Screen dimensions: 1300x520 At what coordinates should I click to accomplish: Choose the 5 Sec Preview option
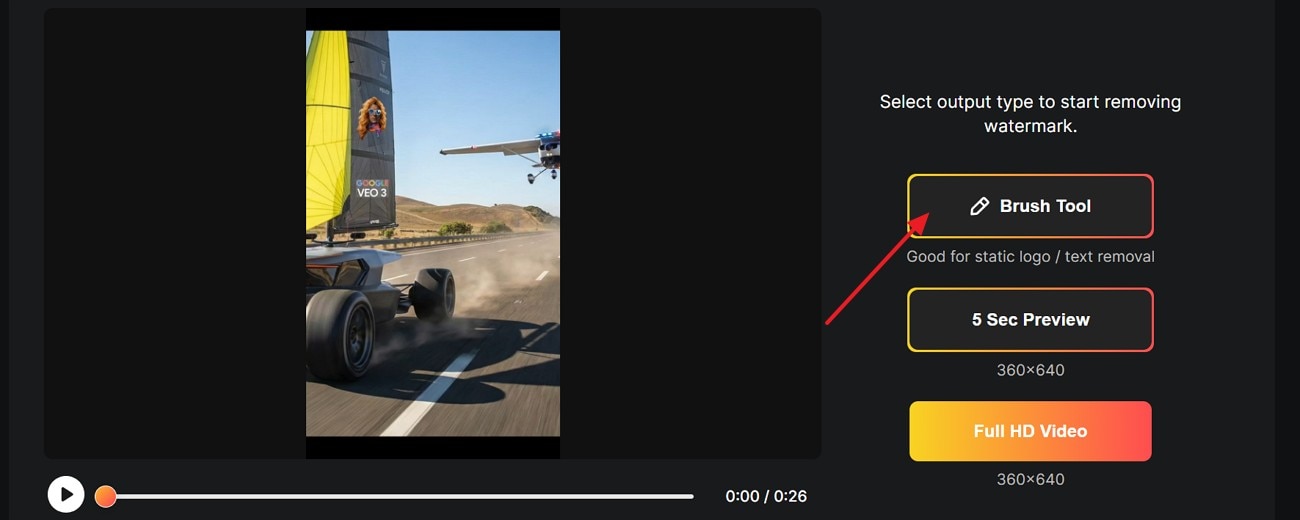point(1030,320)
